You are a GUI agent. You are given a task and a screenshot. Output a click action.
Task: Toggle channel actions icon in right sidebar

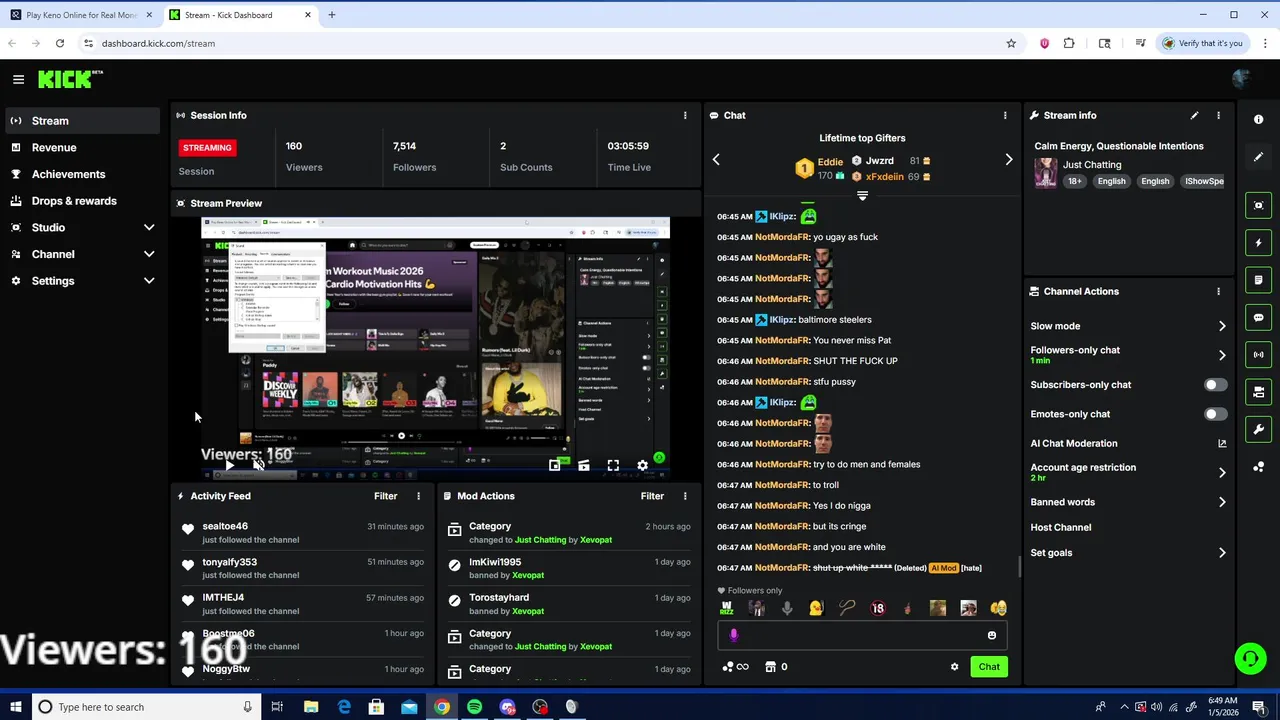pyautogui.click(x=1258, y=392)
